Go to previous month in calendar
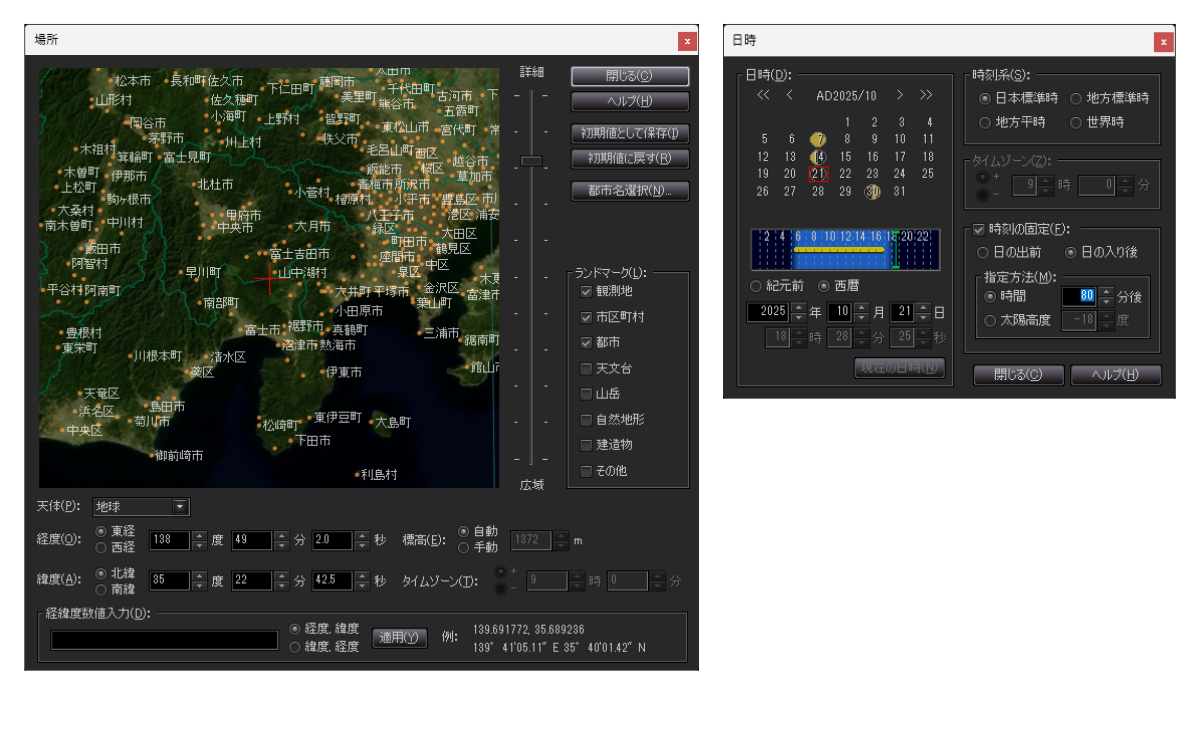This screenshot has width=1200, height=745. [790, 95]
